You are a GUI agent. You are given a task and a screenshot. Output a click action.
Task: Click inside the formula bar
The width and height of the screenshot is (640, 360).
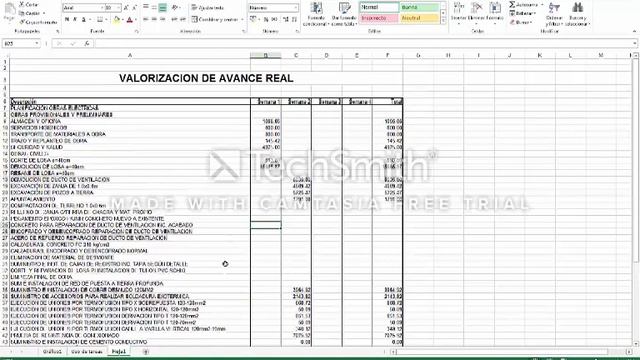(x=363, y=43)
